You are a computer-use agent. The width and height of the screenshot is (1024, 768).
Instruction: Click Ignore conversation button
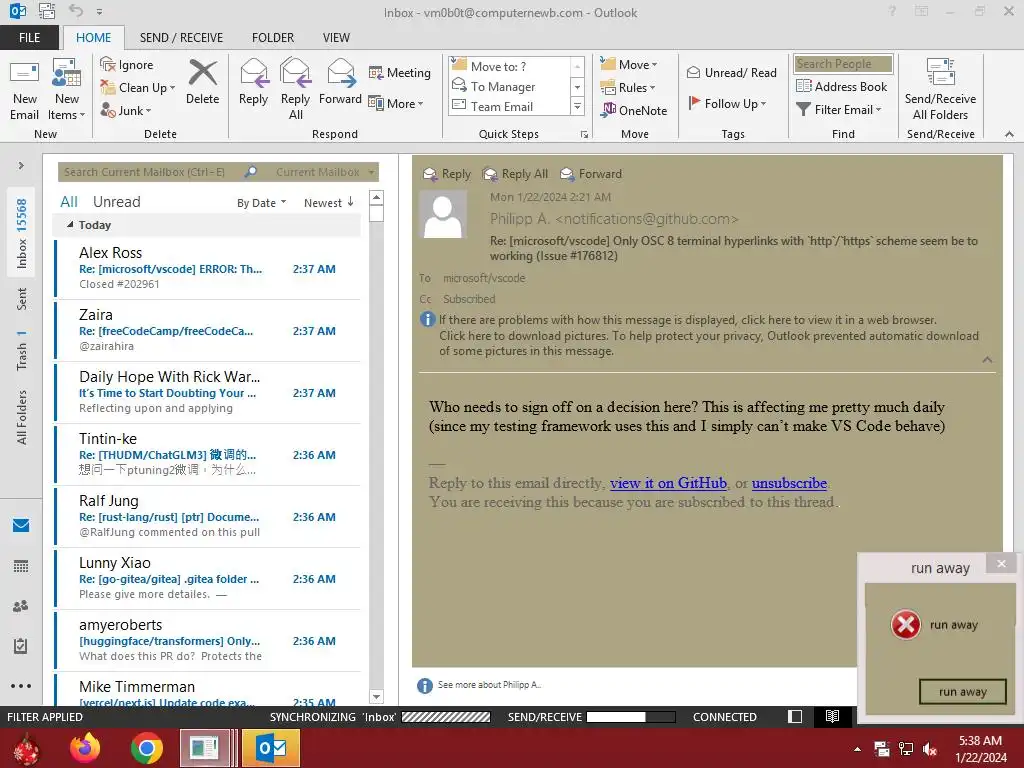tap(127, 65)
